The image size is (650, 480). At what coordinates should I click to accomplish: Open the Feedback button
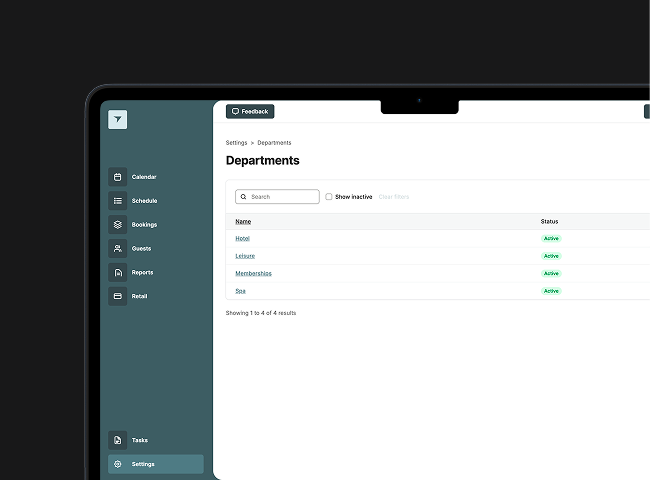pyautogui.click(x=250, y=112)
